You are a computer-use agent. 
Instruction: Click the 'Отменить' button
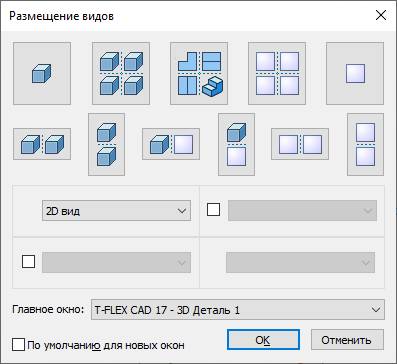(347, 340)
